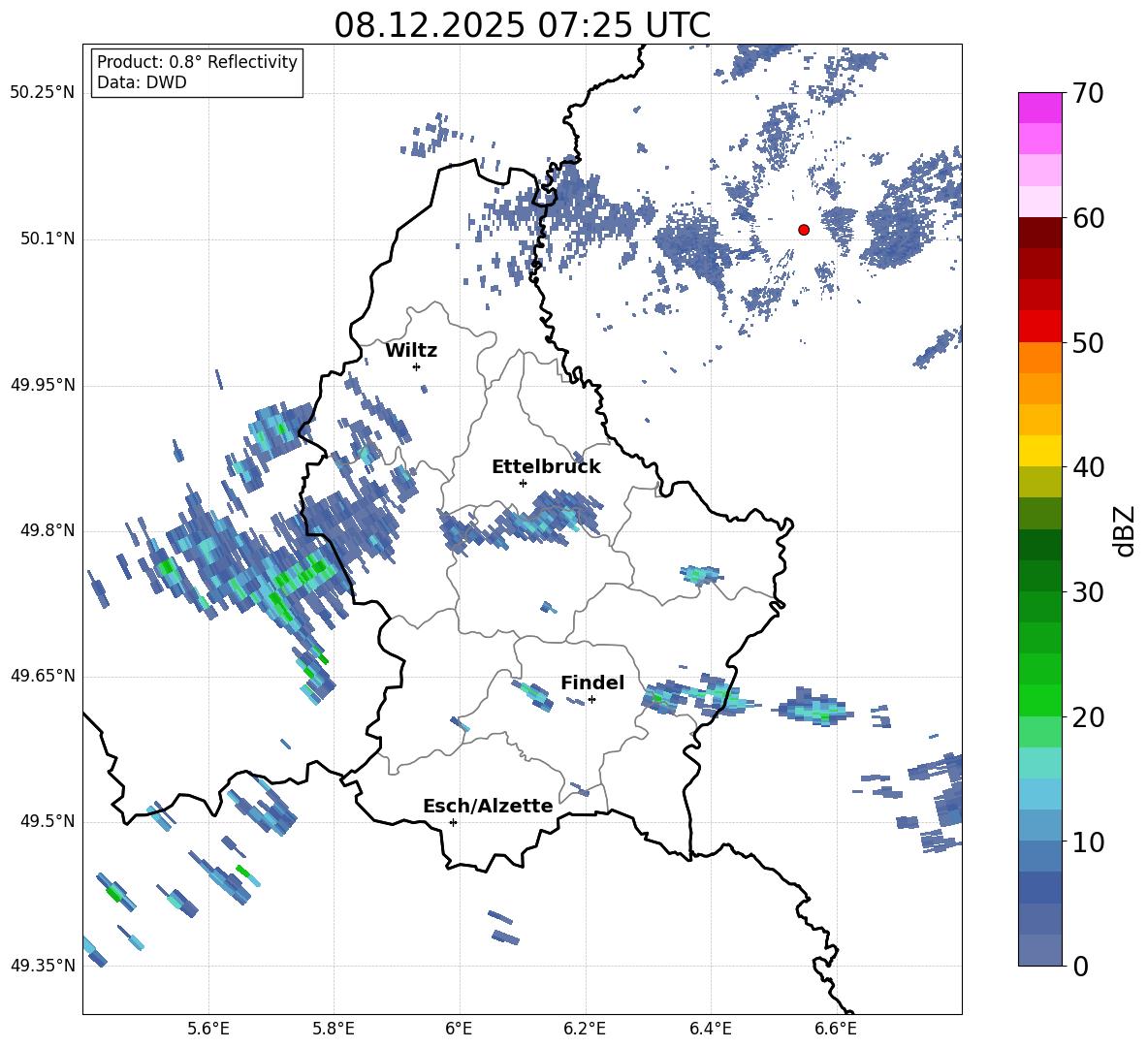Viewport: 1148px width, 1048px height.
Task: Click the 10 tick label on colorbar
Action: coord(1088,842)
